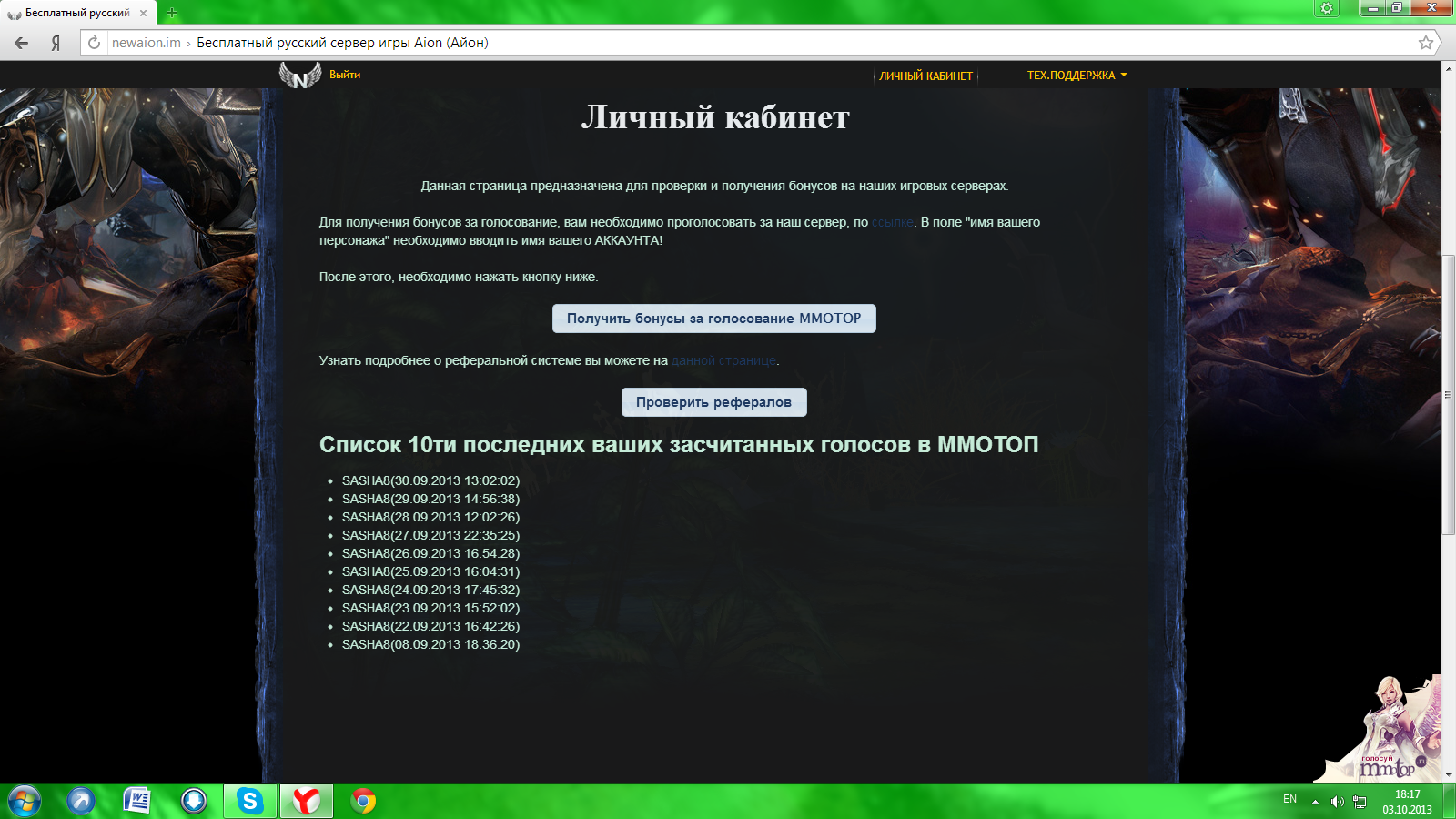Open 'ЛИЧНЫЙ КАБИНЕТ' menu item
This screenshot has height=819, width=1456.
(925, 76)
